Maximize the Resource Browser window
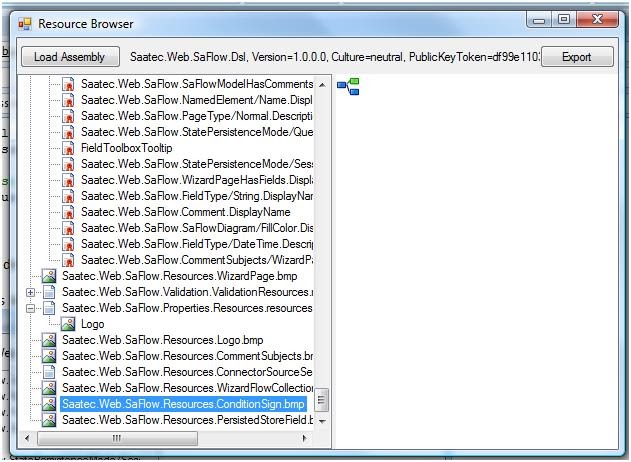This screenshot has height=462, width=631. 564,19
